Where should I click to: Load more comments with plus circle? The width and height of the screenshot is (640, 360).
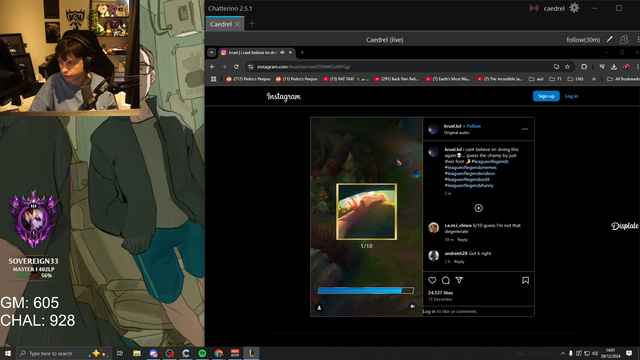click(x=478, y=208)
